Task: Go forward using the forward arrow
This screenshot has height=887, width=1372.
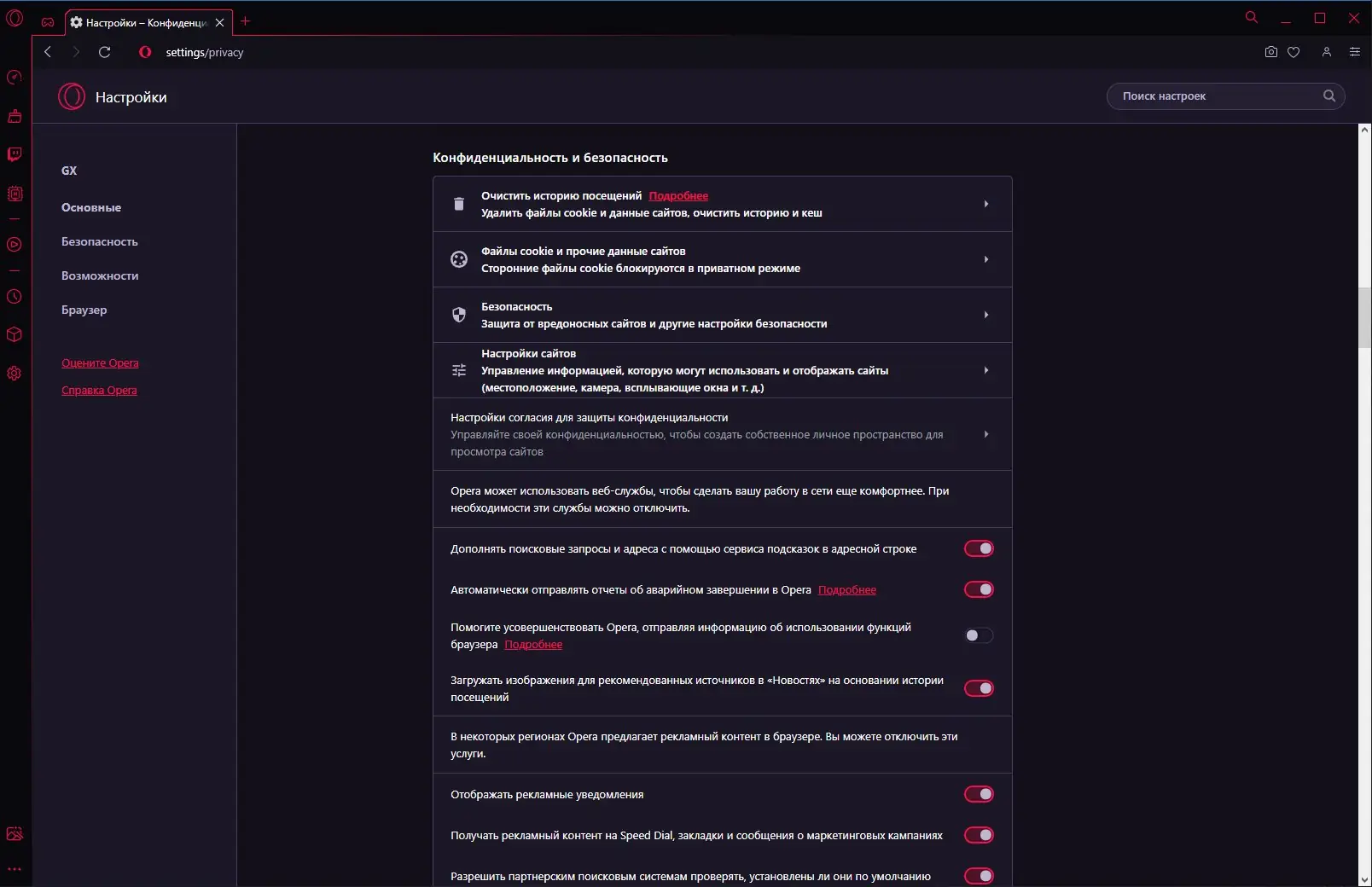Action: [76, 52]
